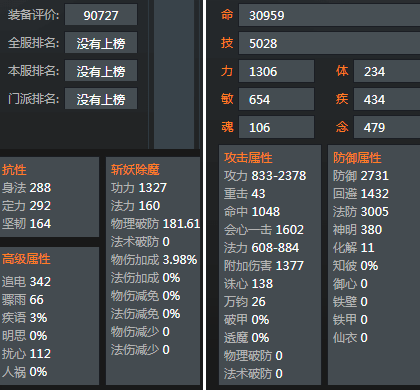The width and height of the screenshot is (420, 390).
Task: Click the 重击 43 entry
Action: (245, 194)
